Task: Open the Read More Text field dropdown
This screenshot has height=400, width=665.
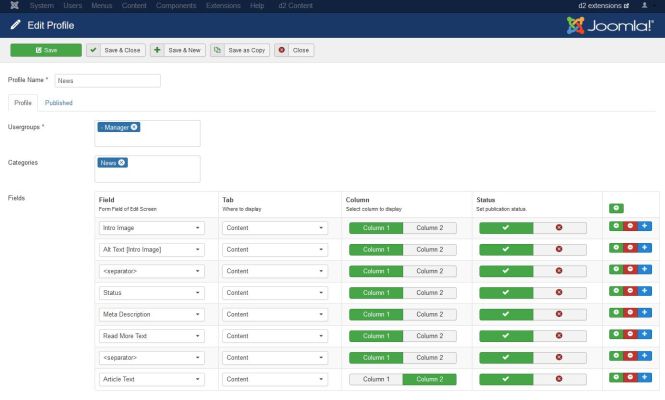Action: [x=151, y=336]
